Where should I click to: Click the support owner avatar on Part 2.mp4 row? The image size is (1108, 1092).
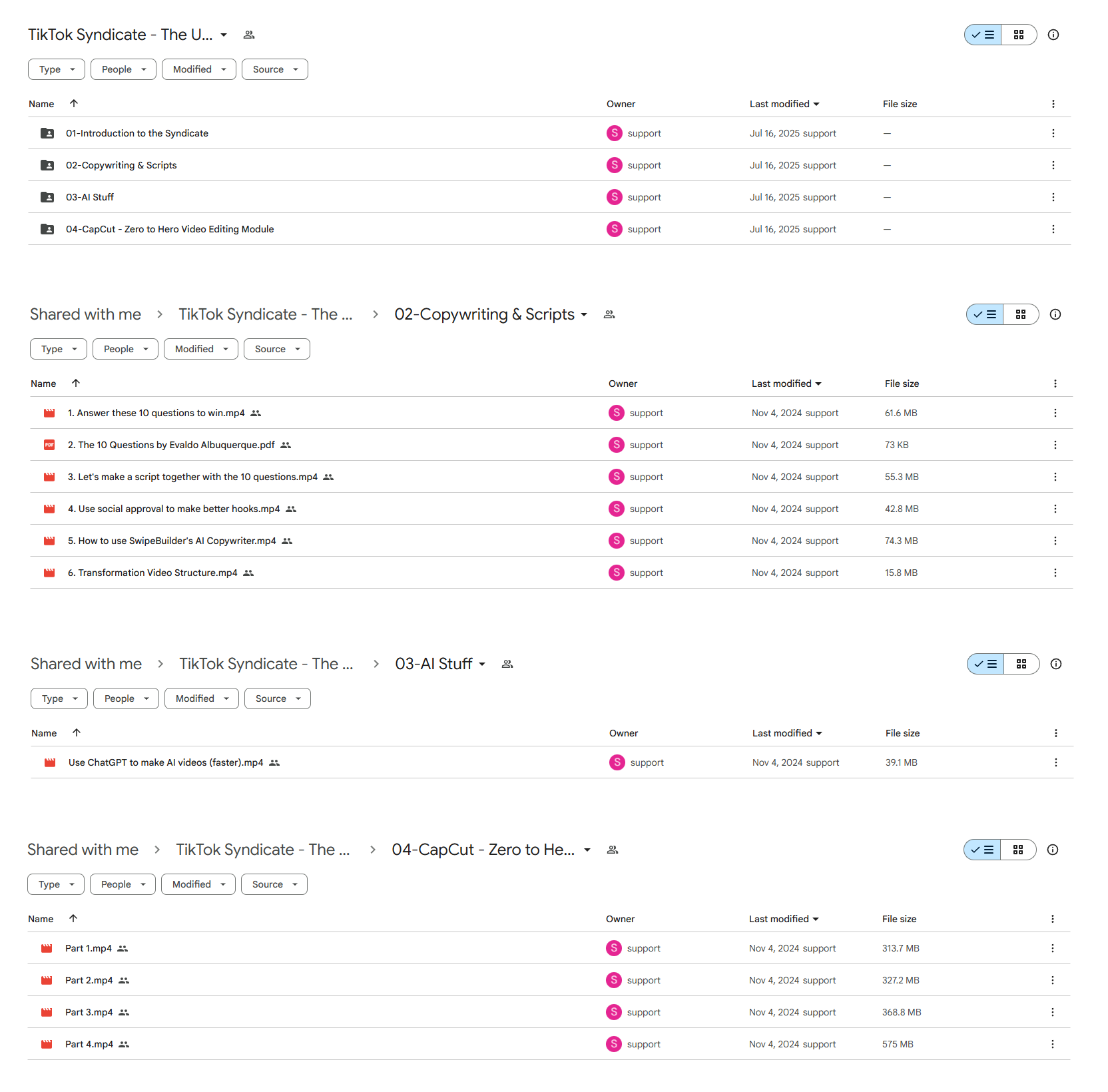(x=614, y=980)
